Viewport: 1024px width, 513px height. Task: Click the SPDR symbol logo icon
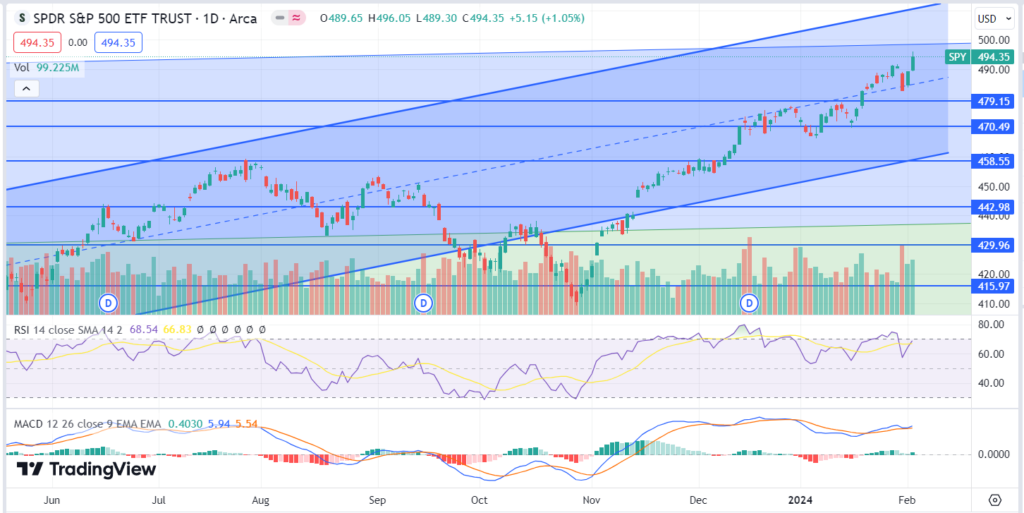22,18
